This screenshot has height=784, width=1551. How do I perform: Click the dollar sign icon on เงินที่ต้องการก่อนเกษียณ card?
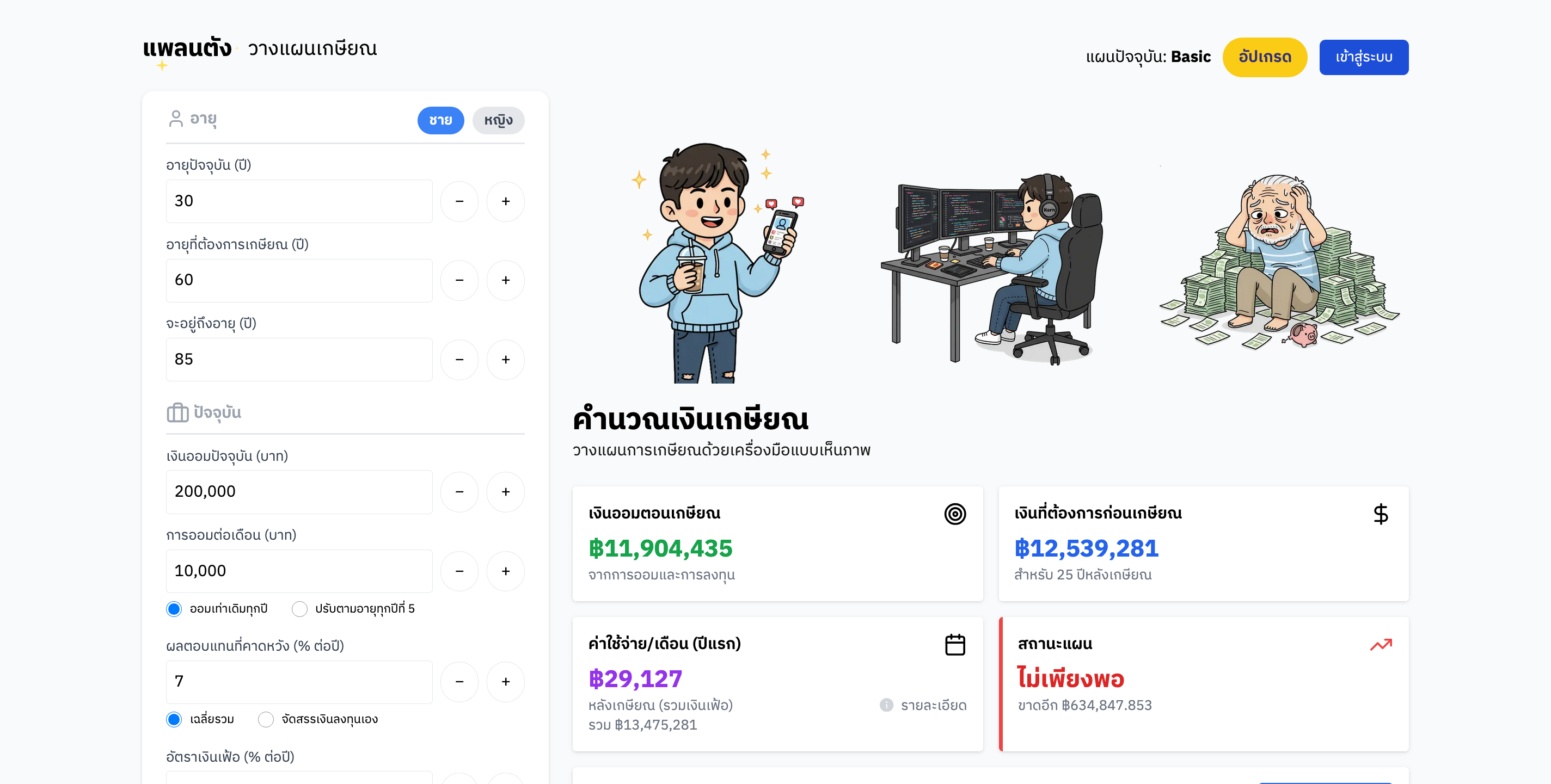(x=1381, y=514)
